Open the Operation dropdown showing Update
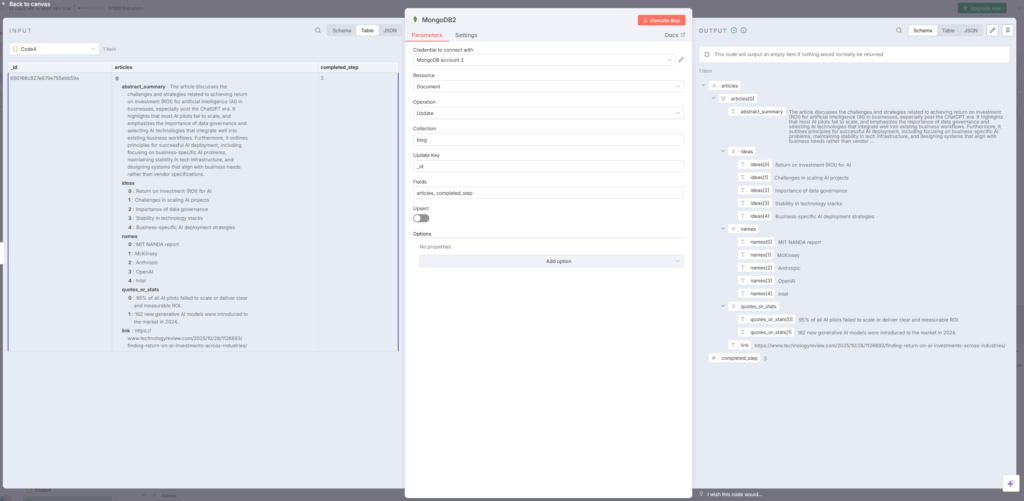This screenshot has height=501, width=1024. tap(547, 113)
